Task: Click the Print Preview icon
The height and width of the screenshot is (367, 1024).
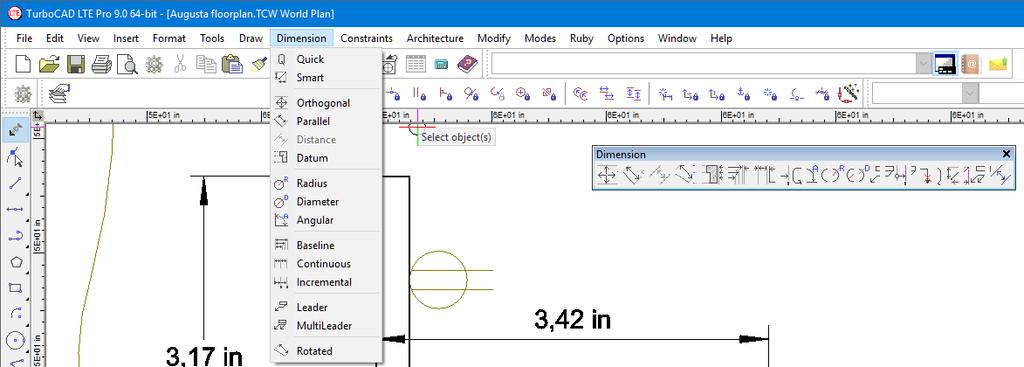Action: pyautogui.click(x=127, y=64)
